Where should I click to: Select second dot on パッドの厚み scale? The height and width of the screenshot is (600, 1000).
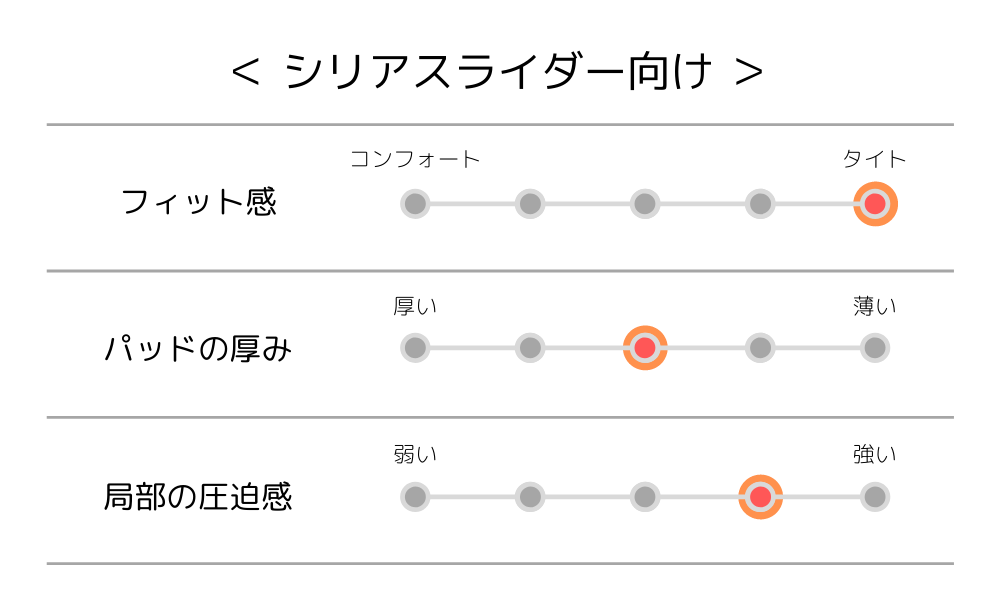point(530,348)
